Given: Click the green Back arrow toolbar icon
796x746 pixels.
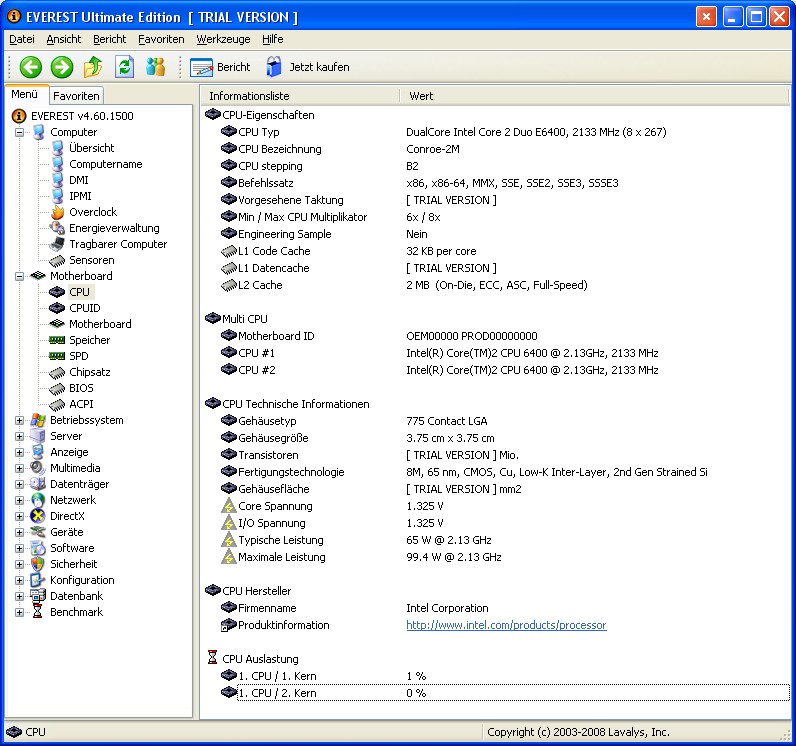Looking at the screenshot, I should tap(30, 67).
